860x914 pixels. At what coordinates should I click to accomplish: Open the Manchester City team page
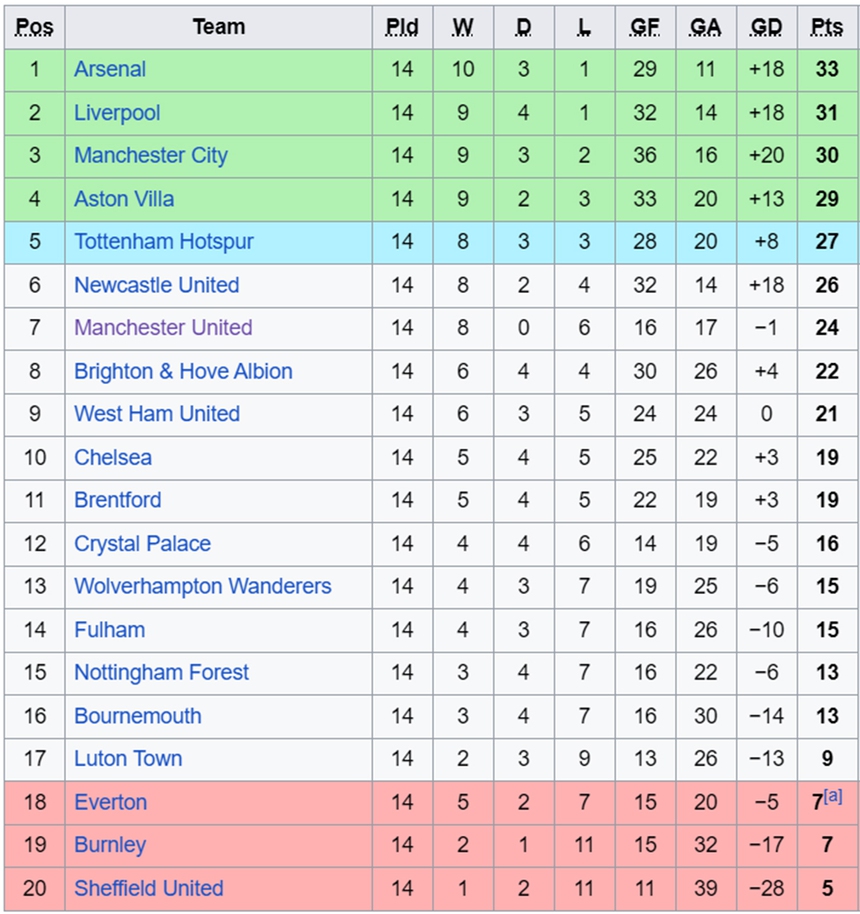click(x=151, y=156)
